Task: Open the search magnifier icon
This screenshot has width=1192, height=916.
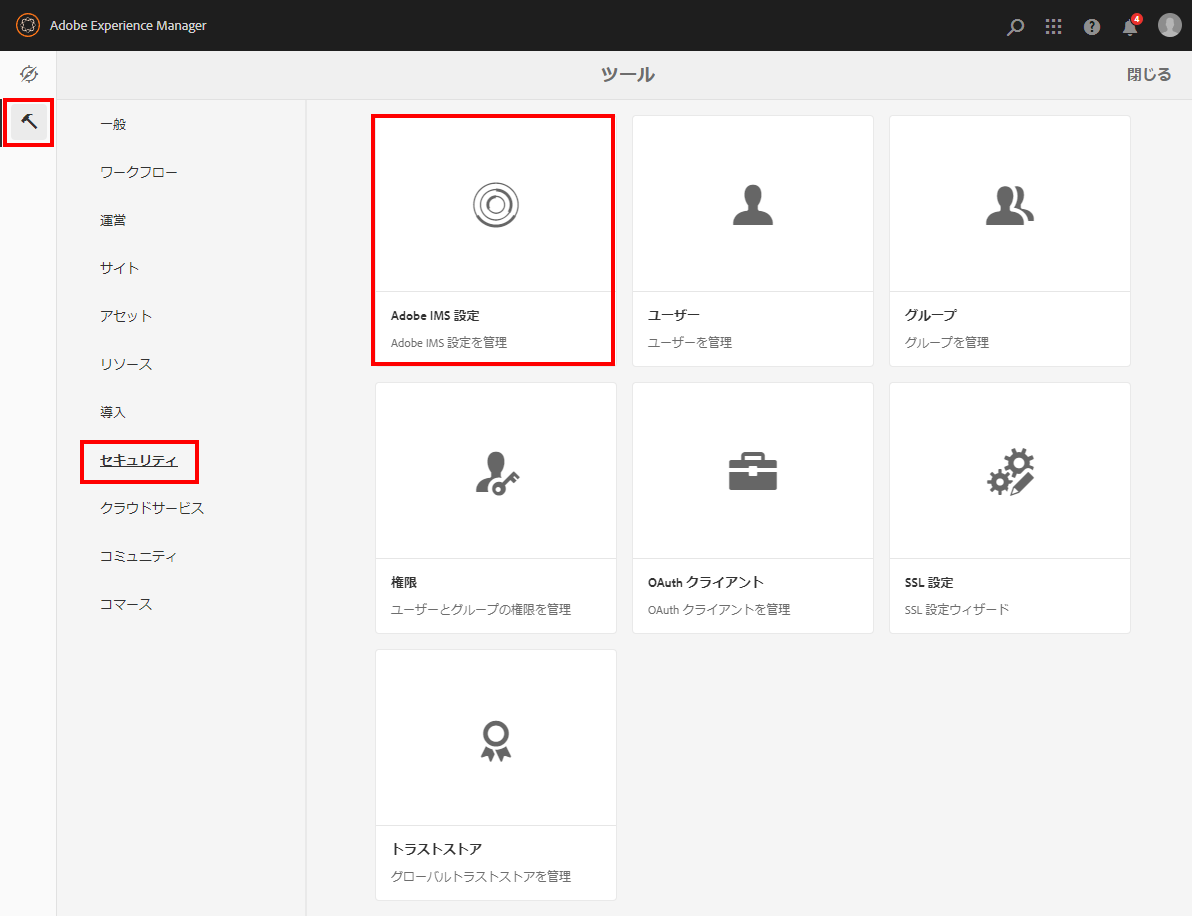Action: coord(1015,27)
